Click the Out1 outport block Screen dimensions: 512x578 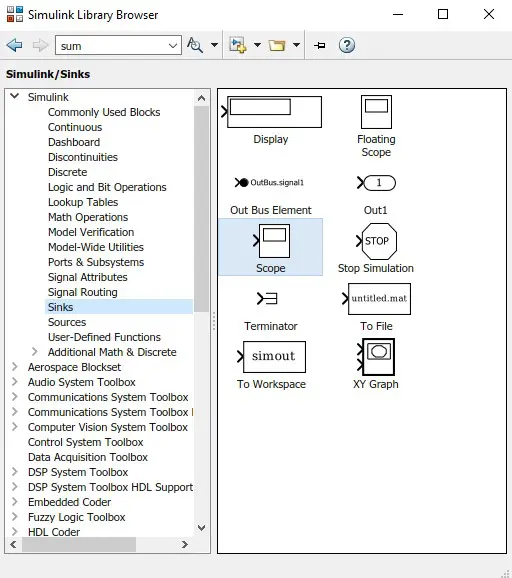click(x=377, y=183)
